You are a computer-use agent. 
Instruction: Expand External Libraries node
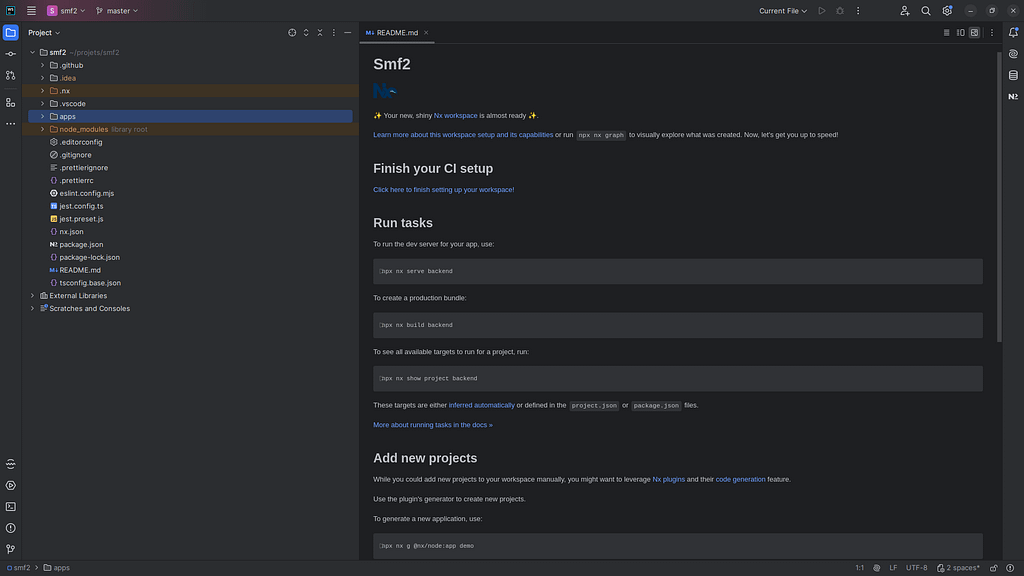pyautogui.click(x=33, y=296)
